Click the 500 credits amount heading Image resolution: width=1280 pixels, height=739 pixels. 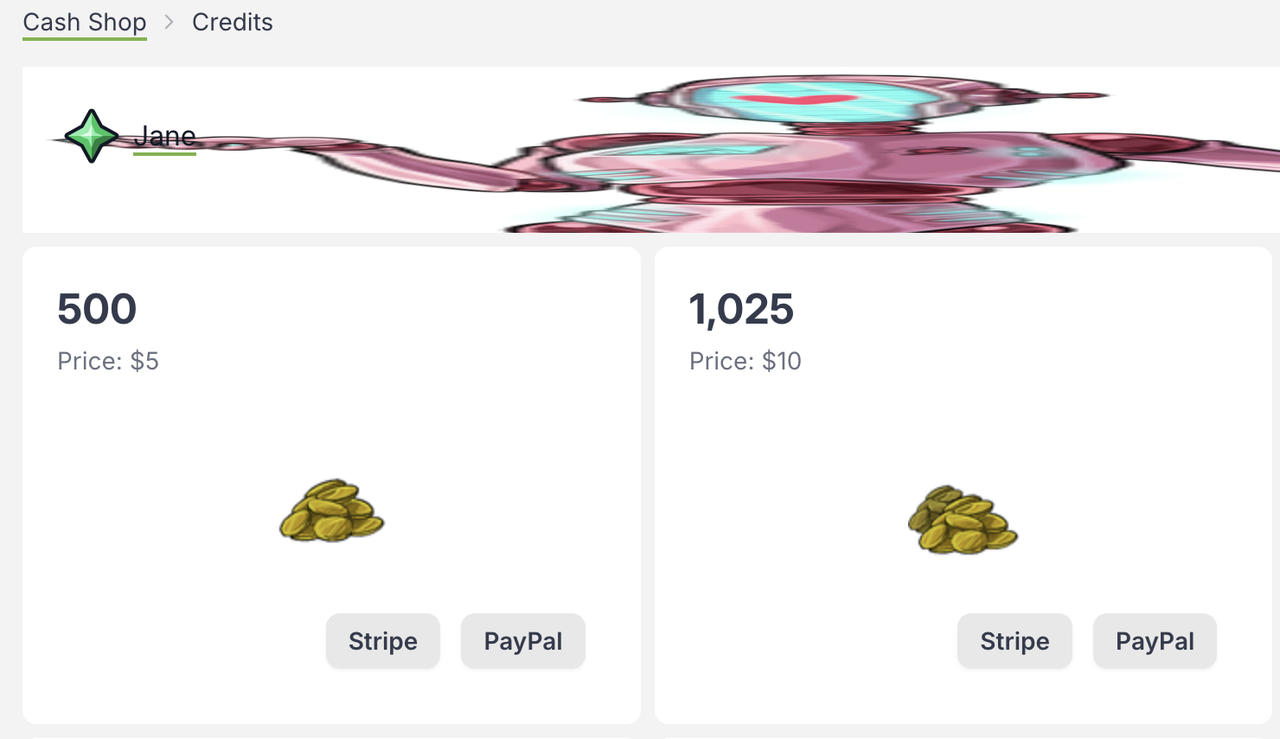tap(97, 309)
